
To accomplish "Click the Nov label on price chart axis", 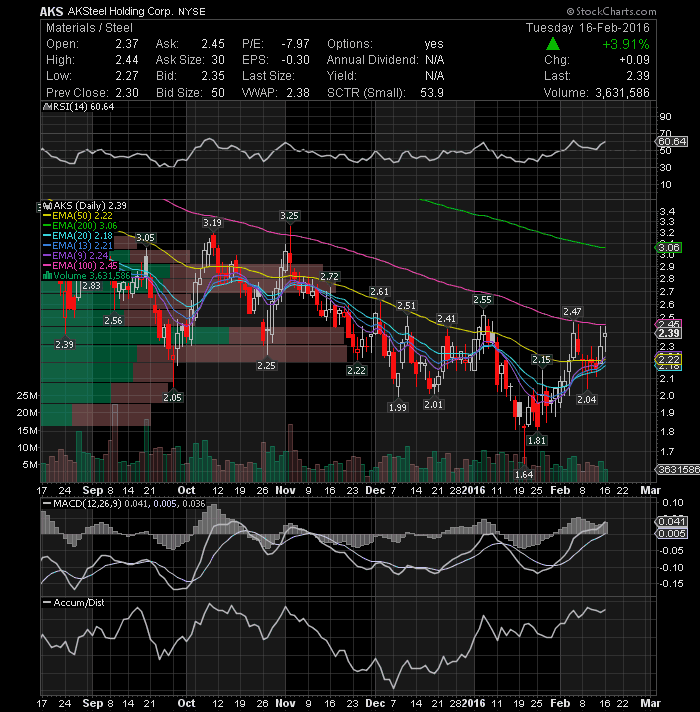I will tap(286, 490).
